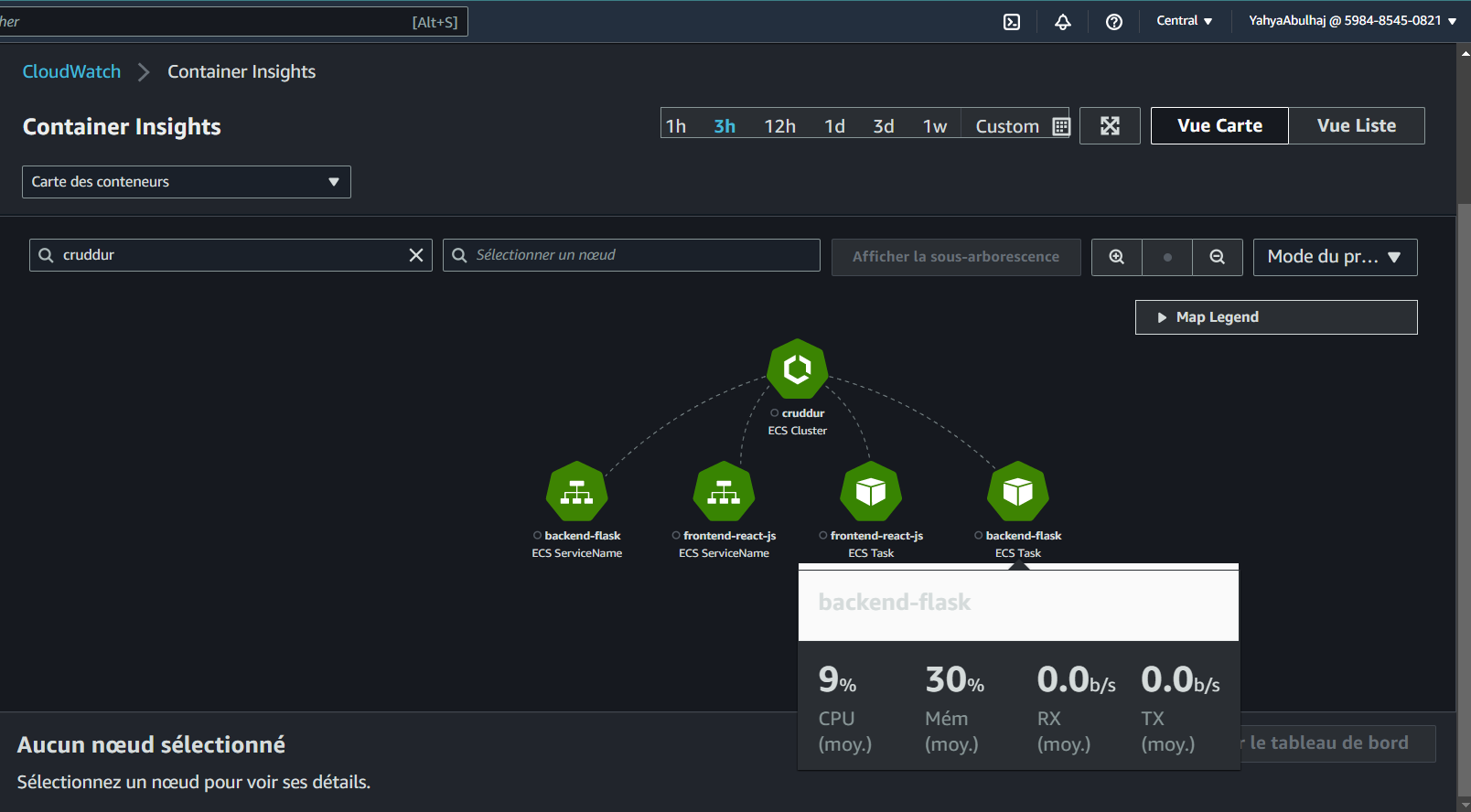
Task: Select the 1h time range
Action: pos(676,126)
